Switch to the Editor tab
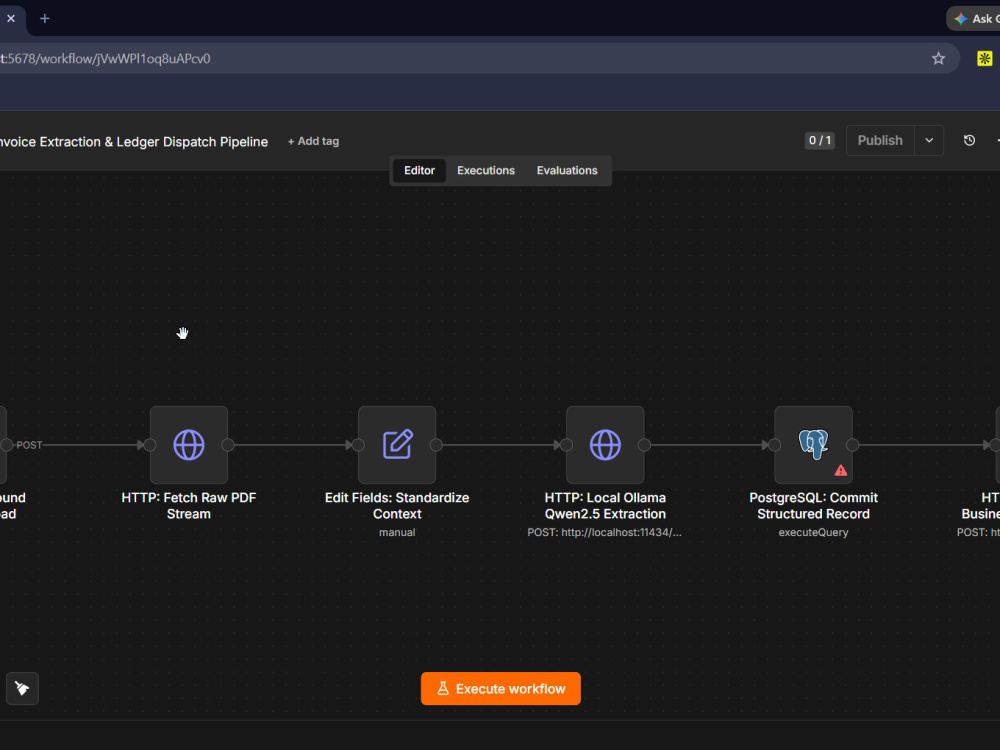Viewport: 1000px width, 750px height. [419, 170]
